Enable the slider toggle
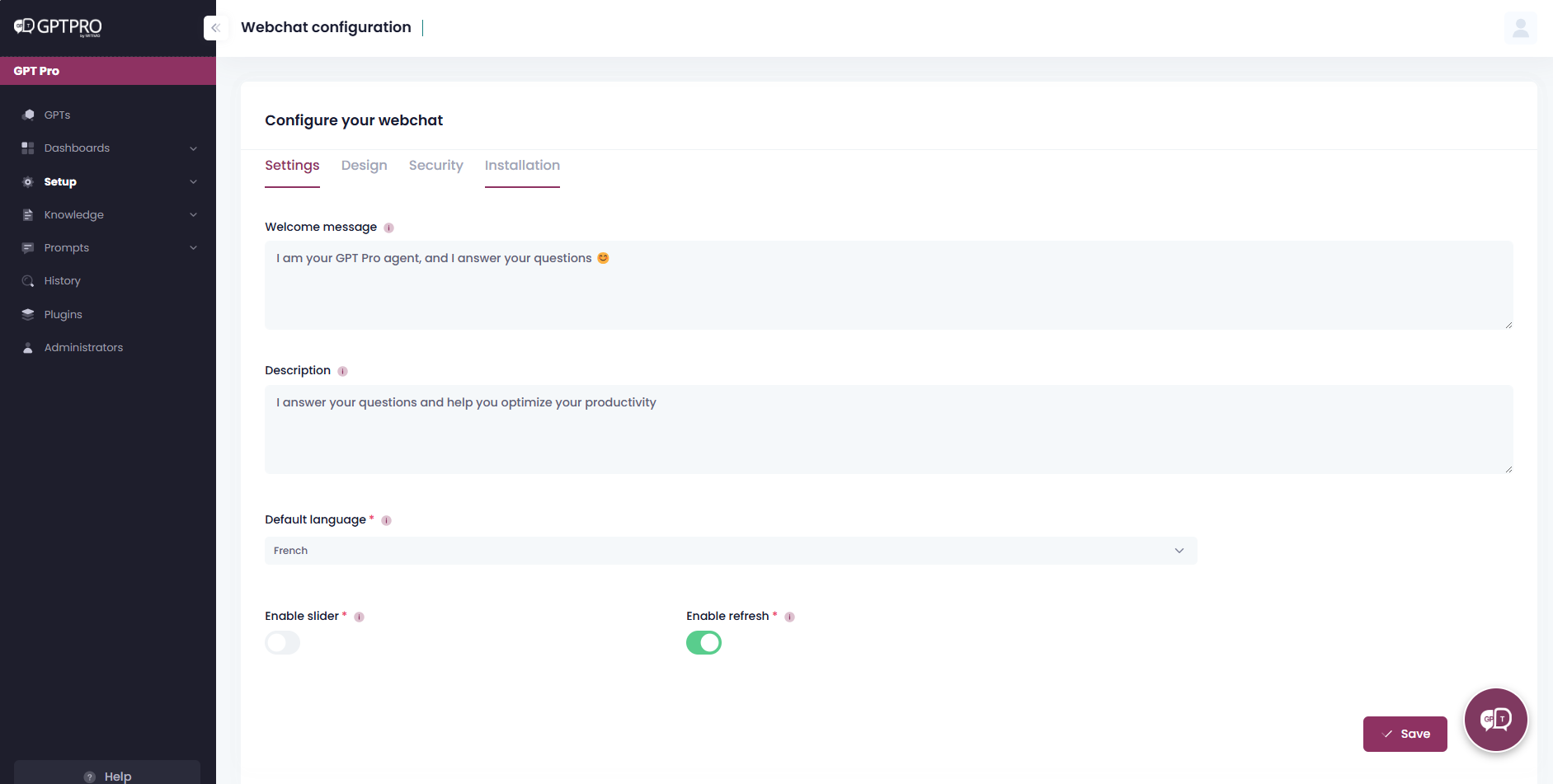Image resolution: width=1553 pixels, height=784 pixels. [282, 642]
